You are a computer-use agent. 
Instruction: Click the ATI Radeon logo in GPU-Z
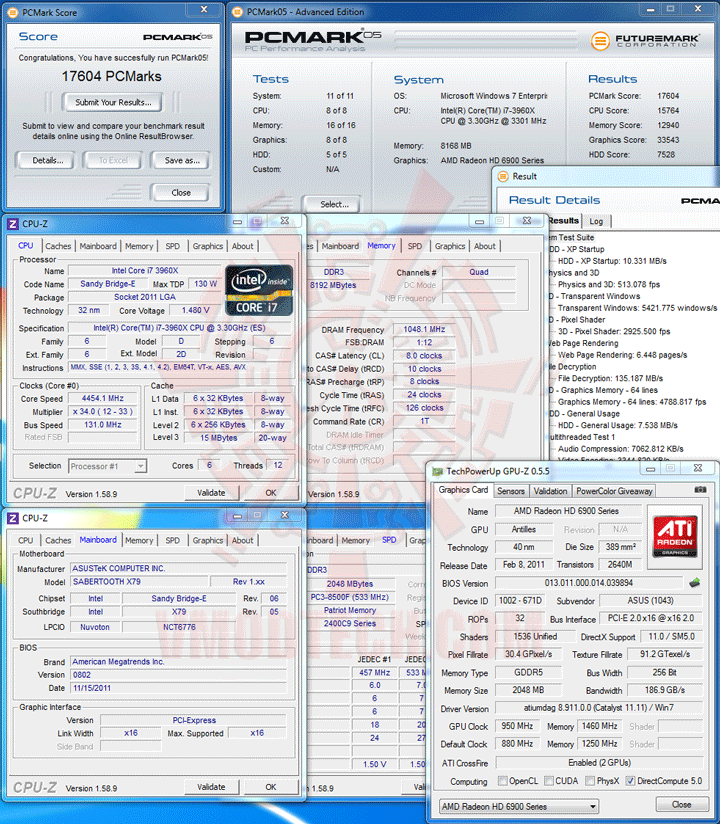(675, 537)
